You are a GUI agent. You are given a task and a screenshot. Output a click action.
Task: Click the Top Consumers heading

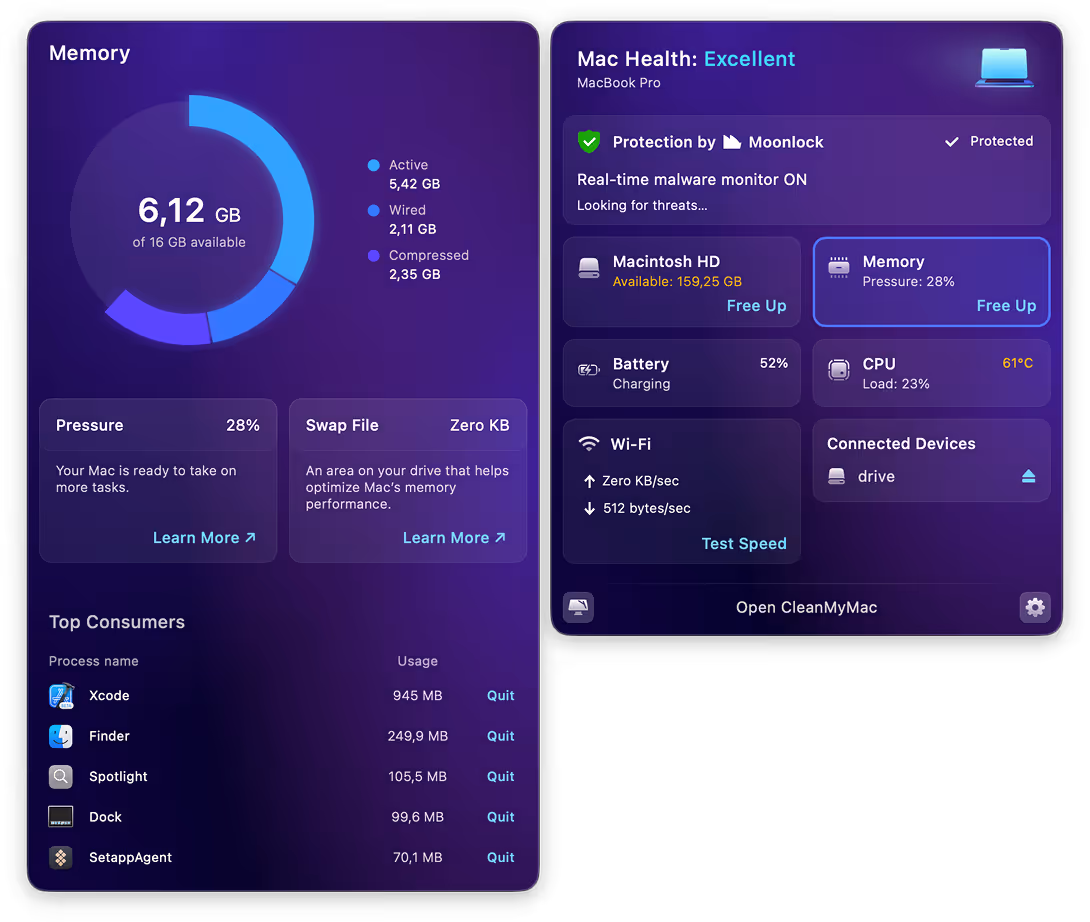click(x=117, y=622)
